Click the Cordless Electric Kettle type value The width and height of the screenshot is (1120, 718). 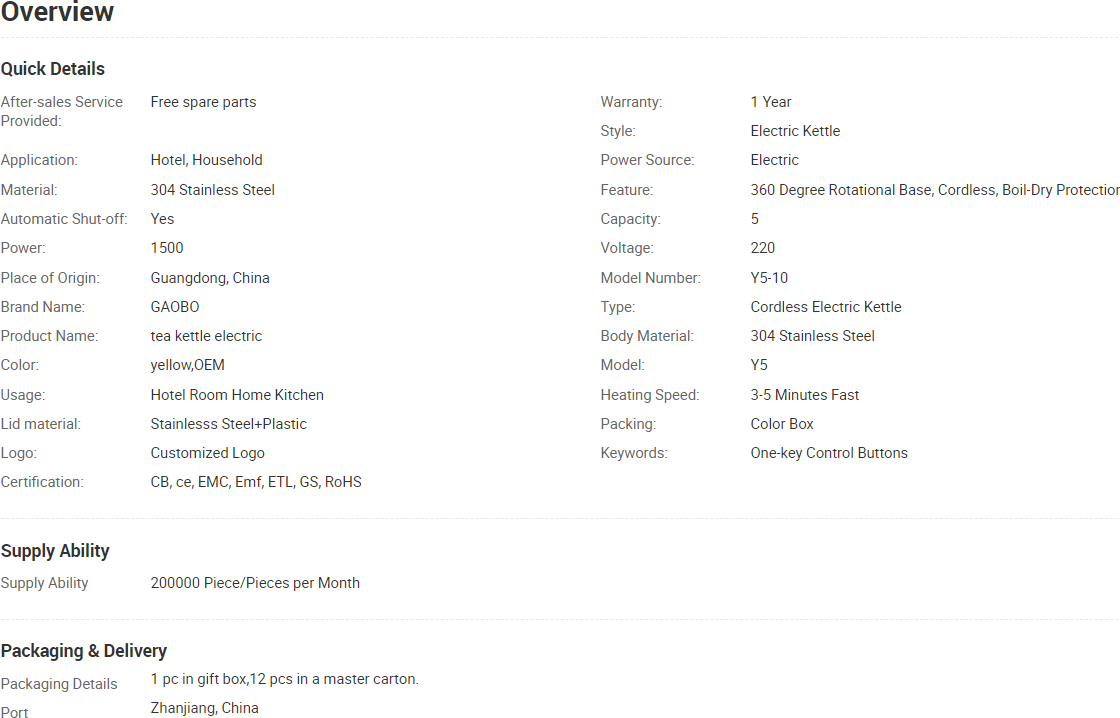coord(826,307)
